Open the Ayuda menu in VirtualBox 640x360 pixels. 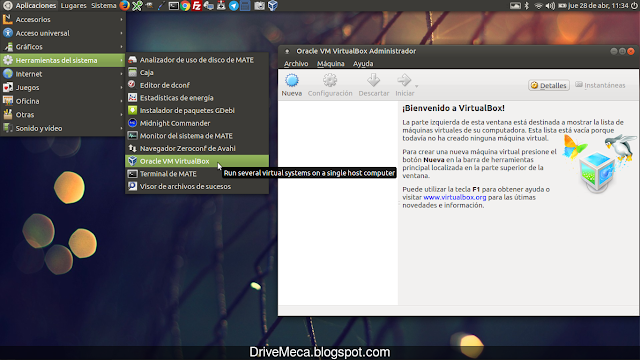click(363, 63)
